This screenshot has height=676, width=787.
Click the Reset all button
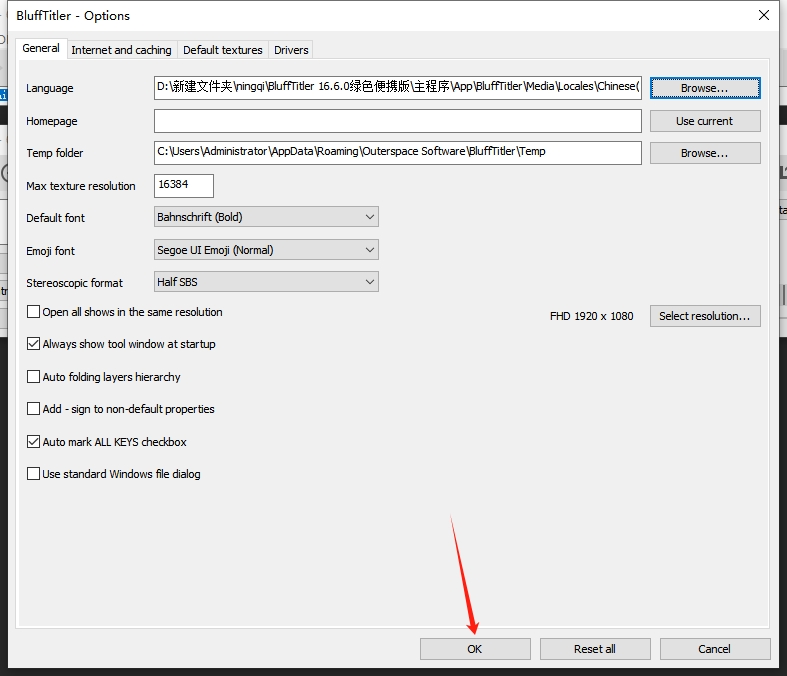[x=595, y=649]
